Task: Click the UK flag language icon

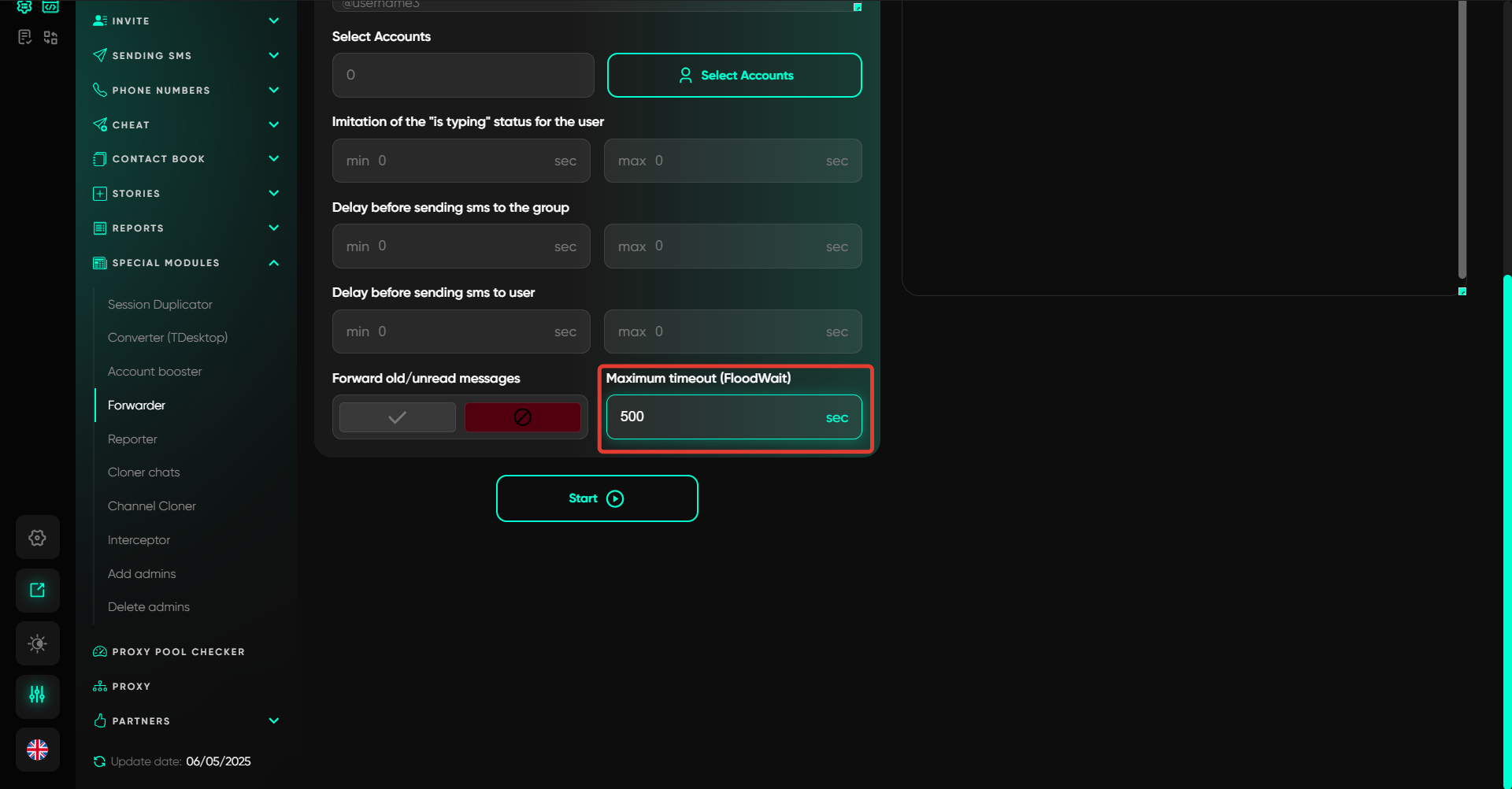Action: click(x=37, y=750)
